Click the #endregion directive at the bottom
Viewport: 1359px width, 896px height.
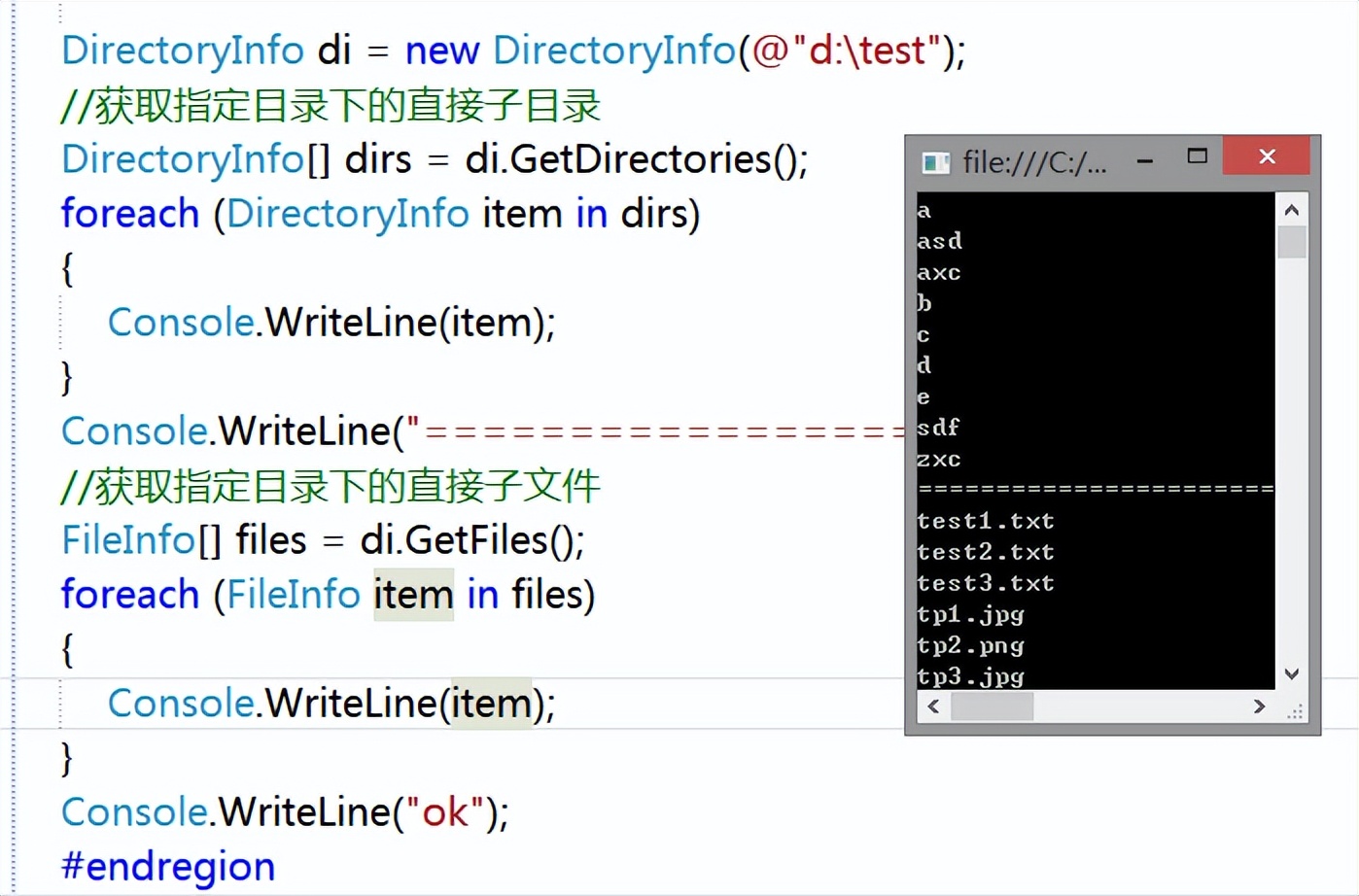(167, 865)
